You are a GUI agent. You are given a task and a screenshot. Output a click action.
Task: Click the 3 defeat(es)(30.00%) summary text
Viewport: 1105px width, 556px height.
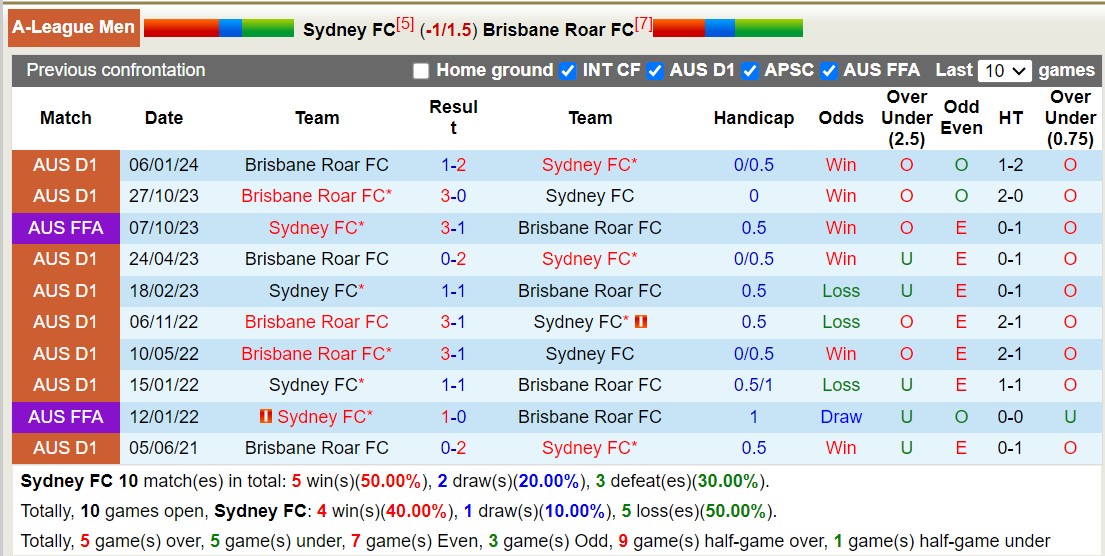[x=679, y=482]
